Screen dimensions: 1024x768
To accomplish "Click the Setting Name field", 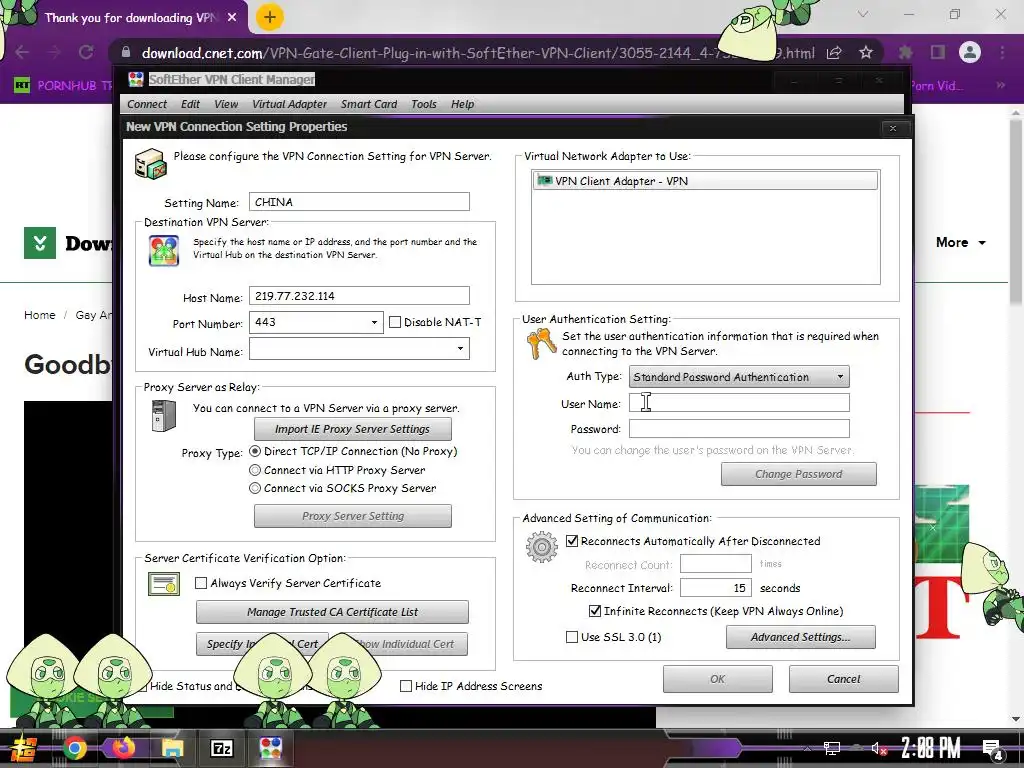I will [x=359, y=202].
